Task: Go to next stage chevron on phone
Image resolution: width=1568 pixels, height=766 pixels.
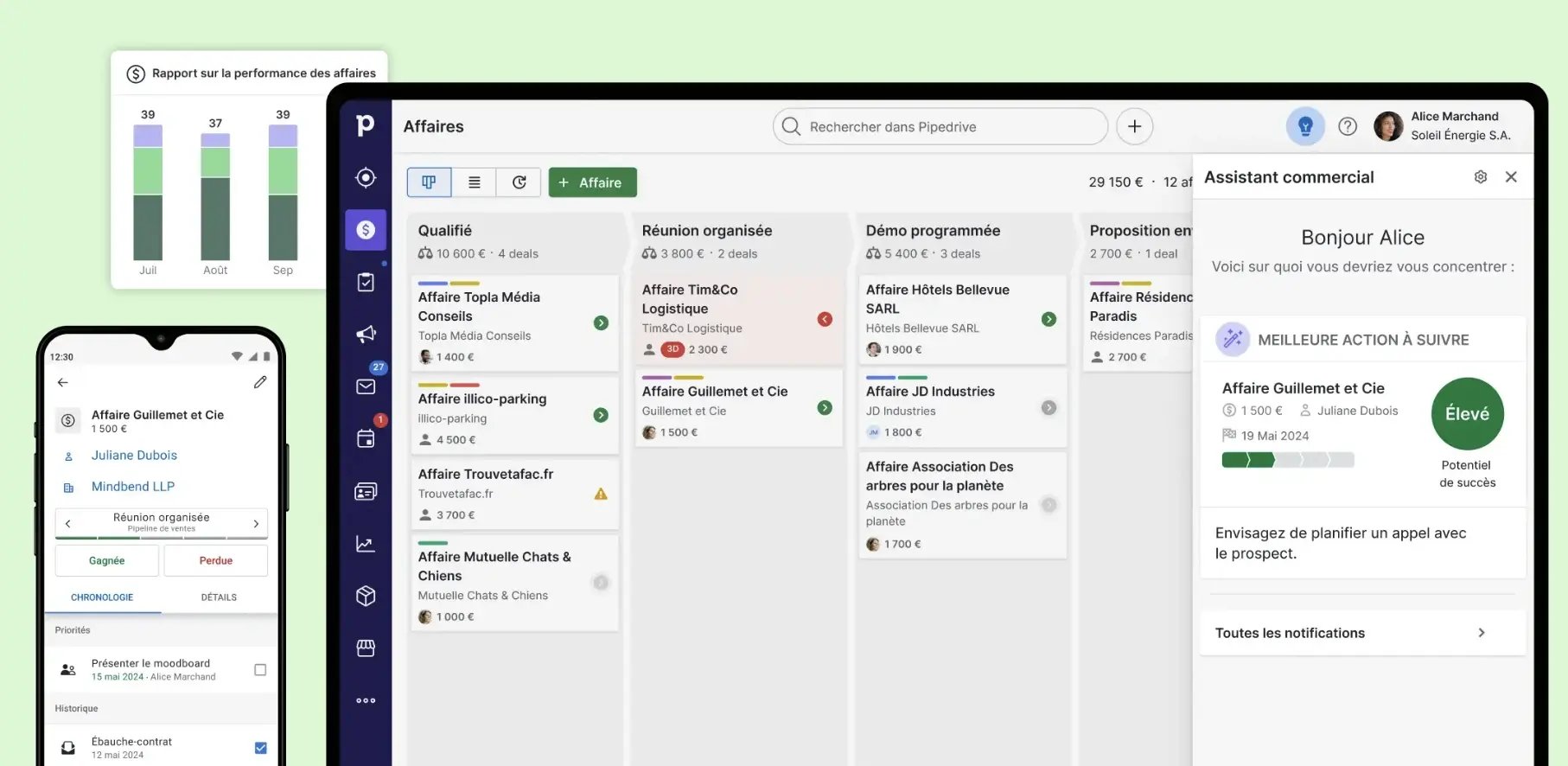Action: pos(256,523)
